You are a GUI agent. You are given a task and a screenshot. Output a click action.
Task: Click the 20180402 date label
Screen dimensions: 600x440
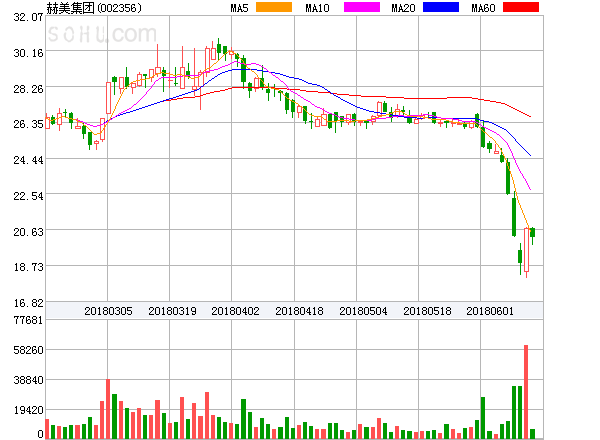[235, 311]
